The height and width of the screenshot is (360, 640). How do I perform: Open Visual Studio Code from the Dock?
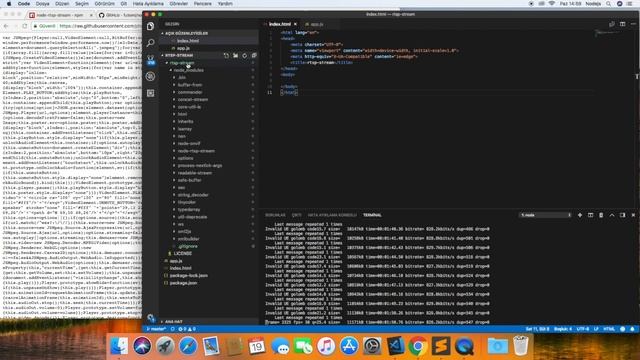pos(395,347)
